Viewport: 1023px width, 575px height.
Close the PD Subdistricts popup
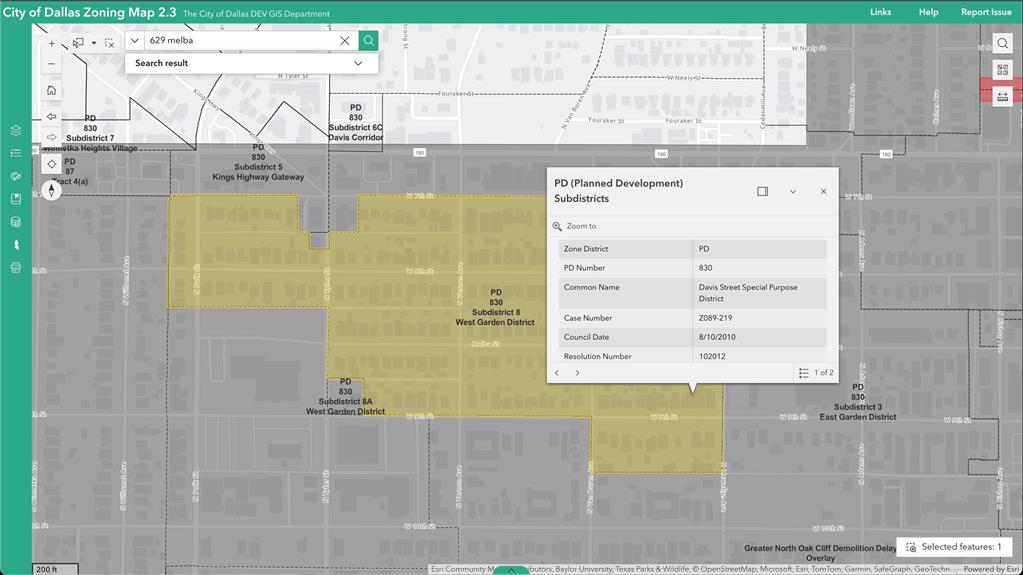pyautogui.click(x=823, y=191)
